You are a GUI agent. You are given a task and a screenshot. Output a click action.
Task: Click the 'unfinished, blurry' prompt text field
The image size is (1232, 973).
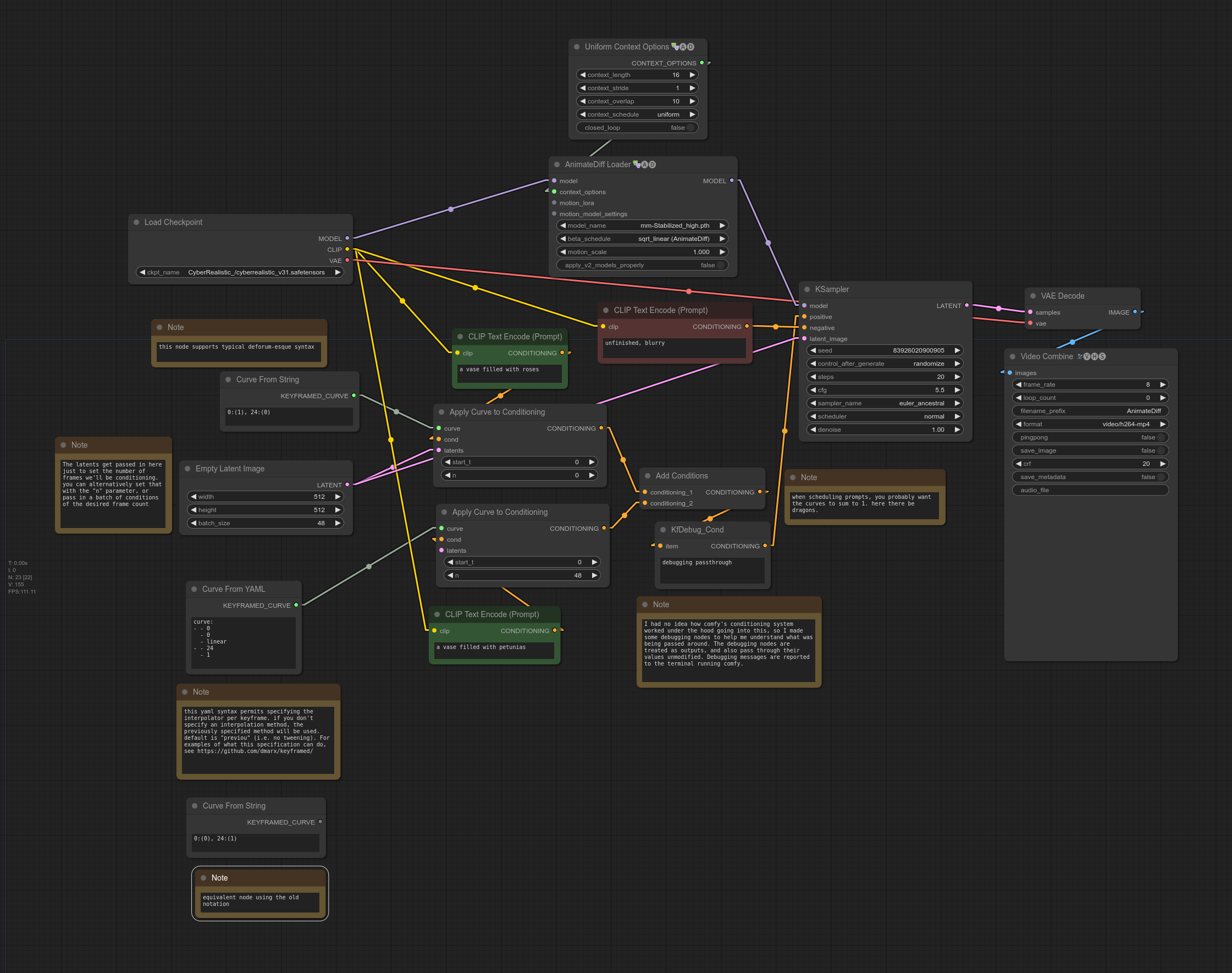pyautogui.click(x=674, y=348)
